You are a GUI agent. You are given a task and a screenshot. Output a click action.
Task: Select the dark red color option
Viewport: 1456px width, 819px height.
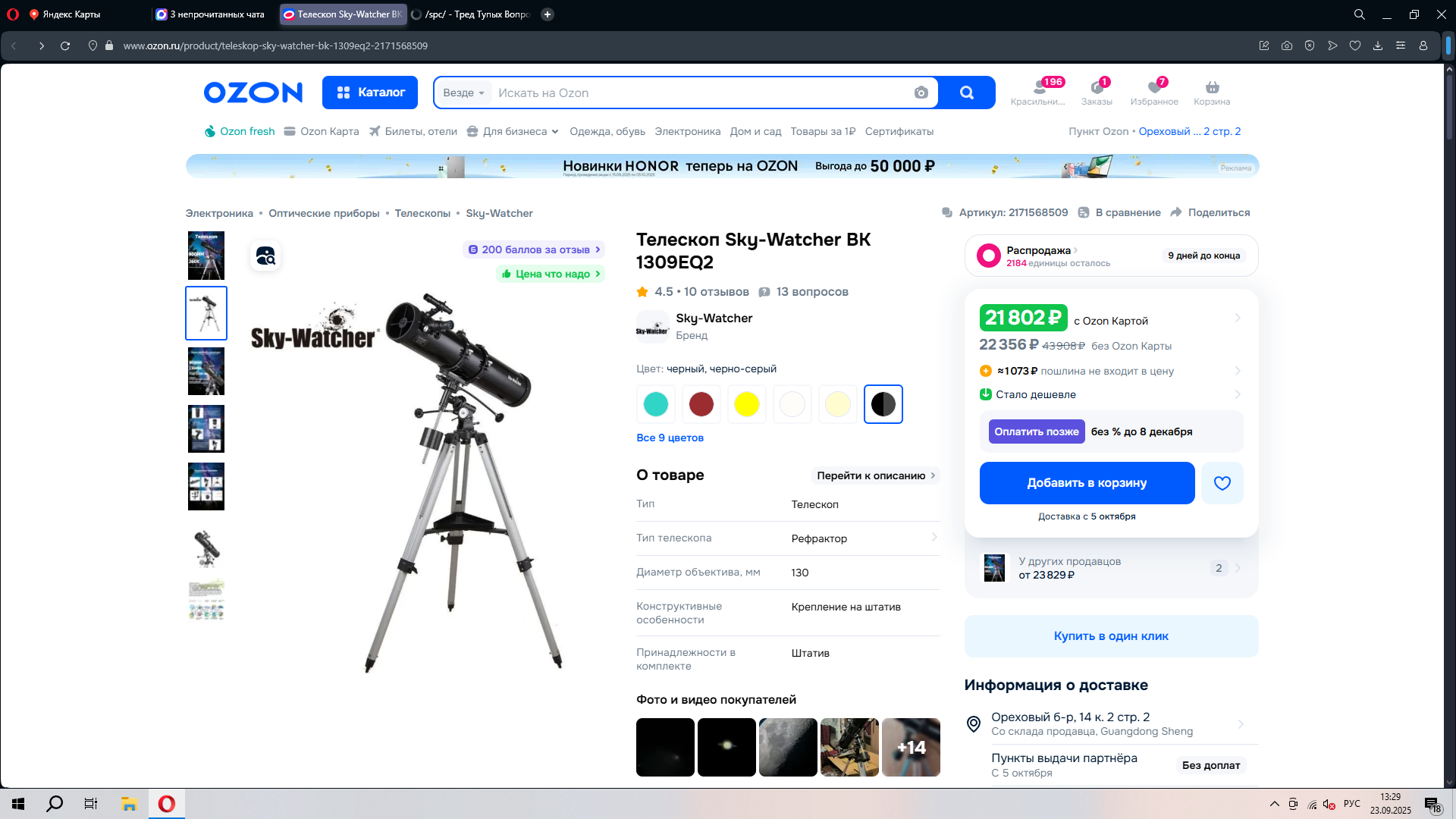click(x=701, y=404)
